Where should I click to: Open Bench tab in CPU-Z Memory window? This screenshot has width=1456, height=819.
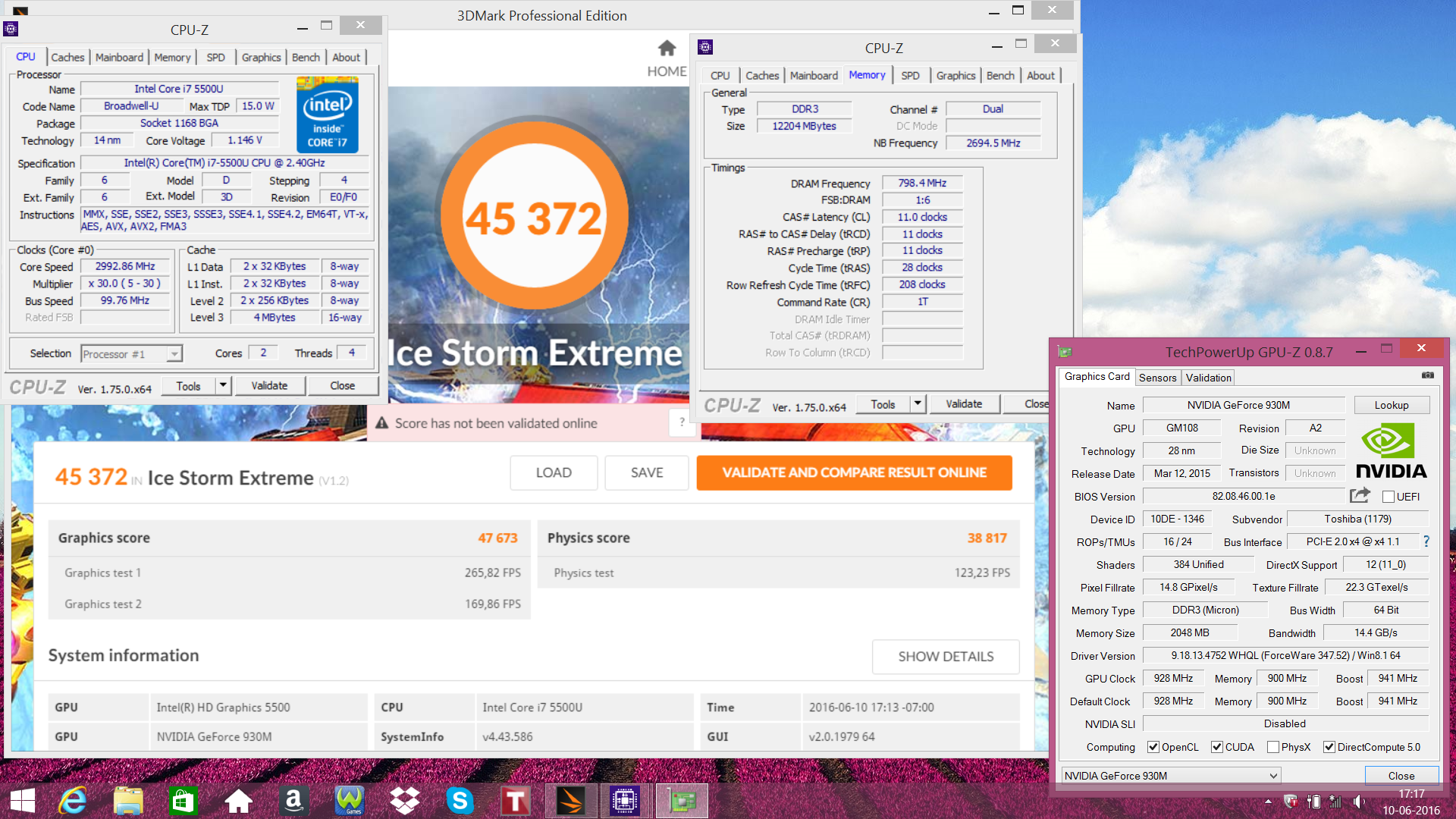click(x=1000, y=75)
